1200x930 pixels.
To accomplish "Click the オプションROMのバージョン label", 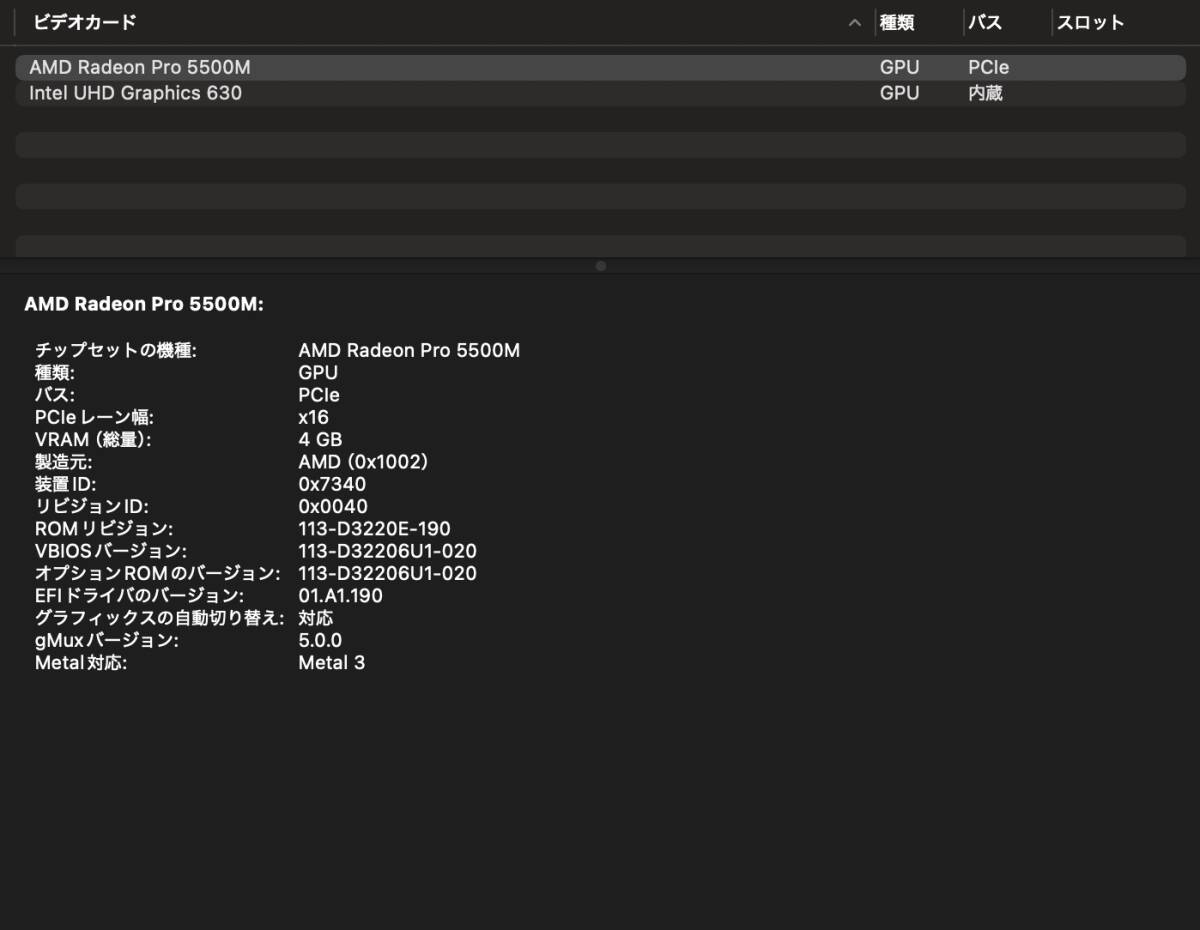I will 158,573.
